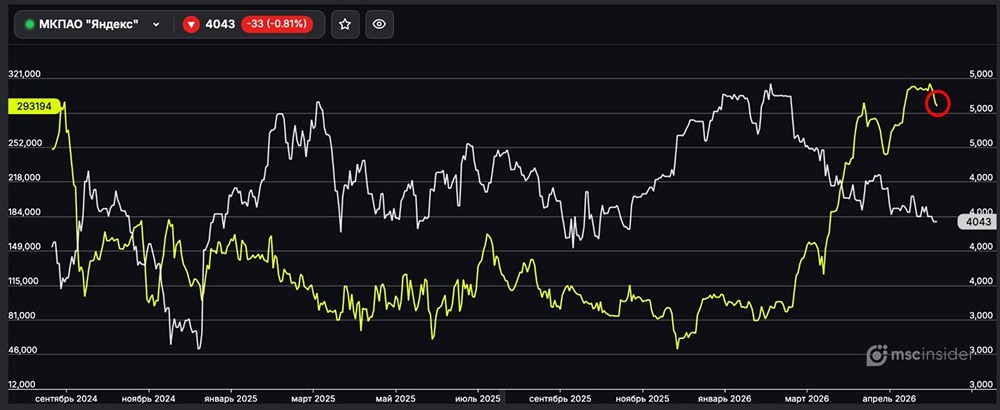
Task: Click the июль 2025 axis label
Action: point(477,397)
